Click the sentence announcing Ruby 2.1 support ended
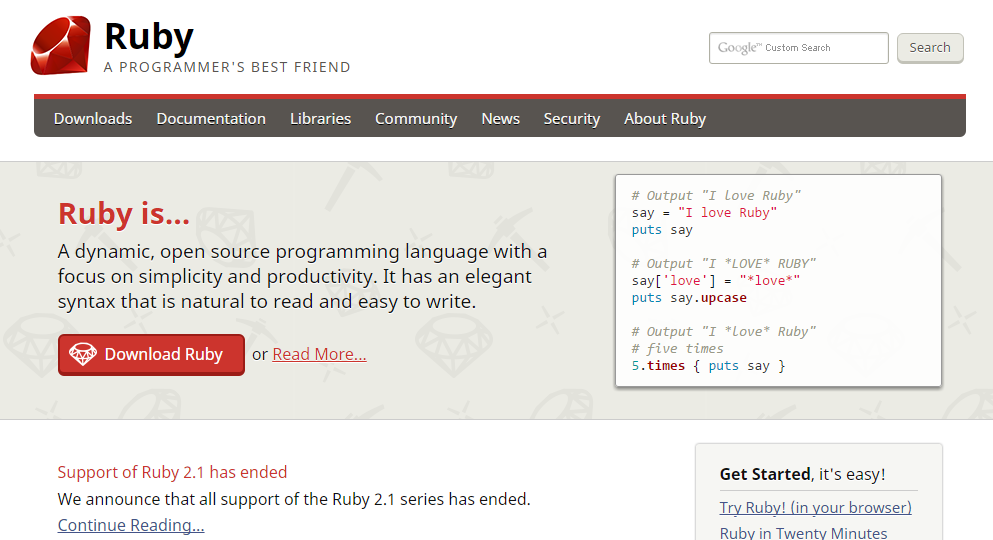The width and height of the screenshot is (993, 540). coord(294,499)
